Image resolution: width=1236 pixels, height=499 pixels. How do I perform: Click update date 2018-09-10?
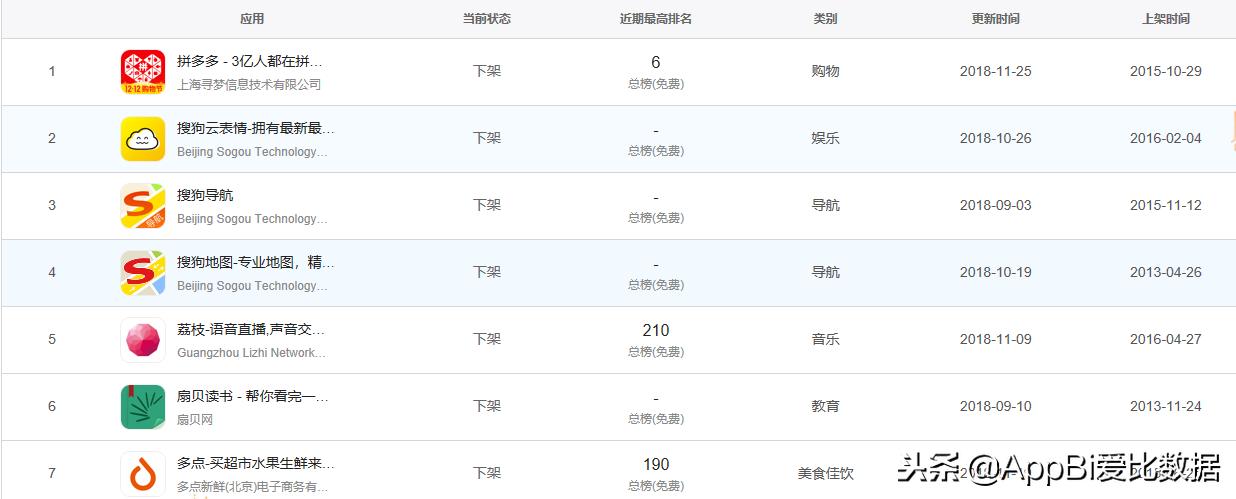(x=996, y=407)
